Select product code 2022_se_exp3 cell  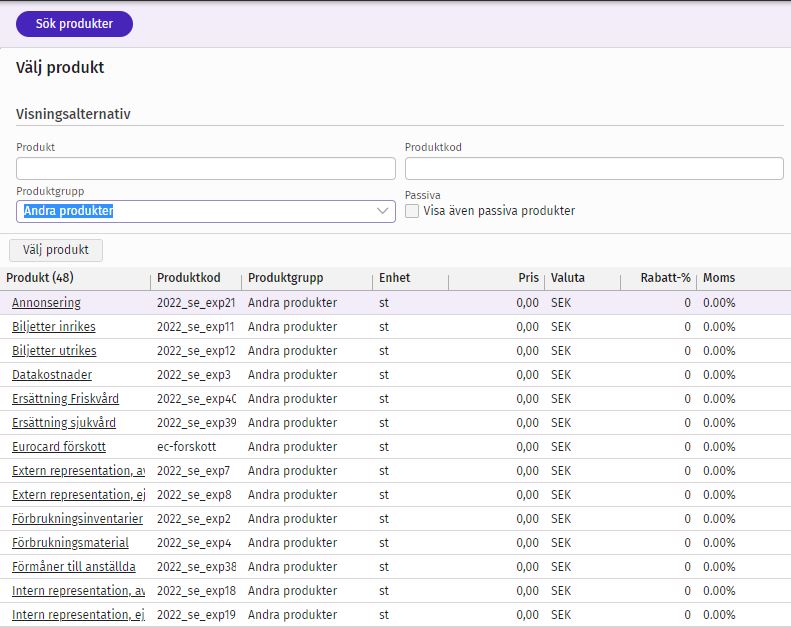point(194,375)
